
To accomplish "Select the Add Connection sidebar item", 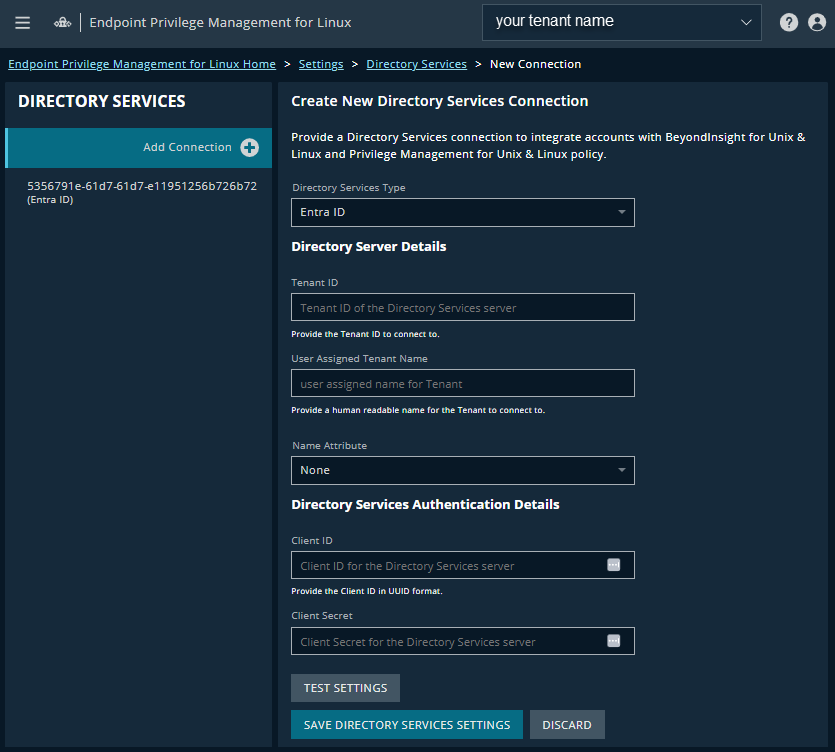I will [138, 148].
